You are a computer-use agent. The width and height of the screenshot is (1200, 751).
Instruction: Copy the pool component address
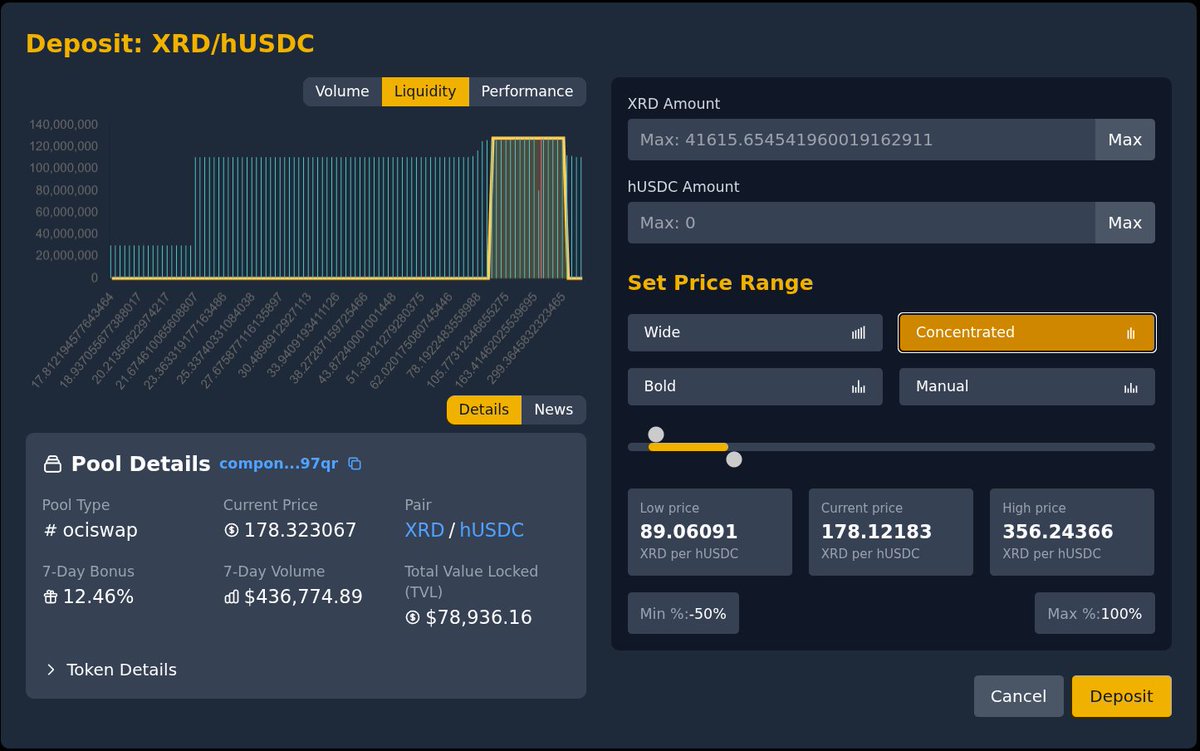[354, 464]
